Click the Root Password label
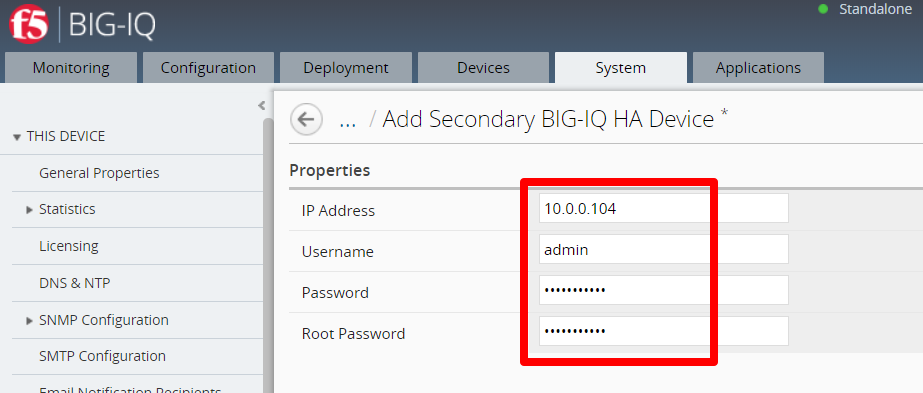 (353, 334)
